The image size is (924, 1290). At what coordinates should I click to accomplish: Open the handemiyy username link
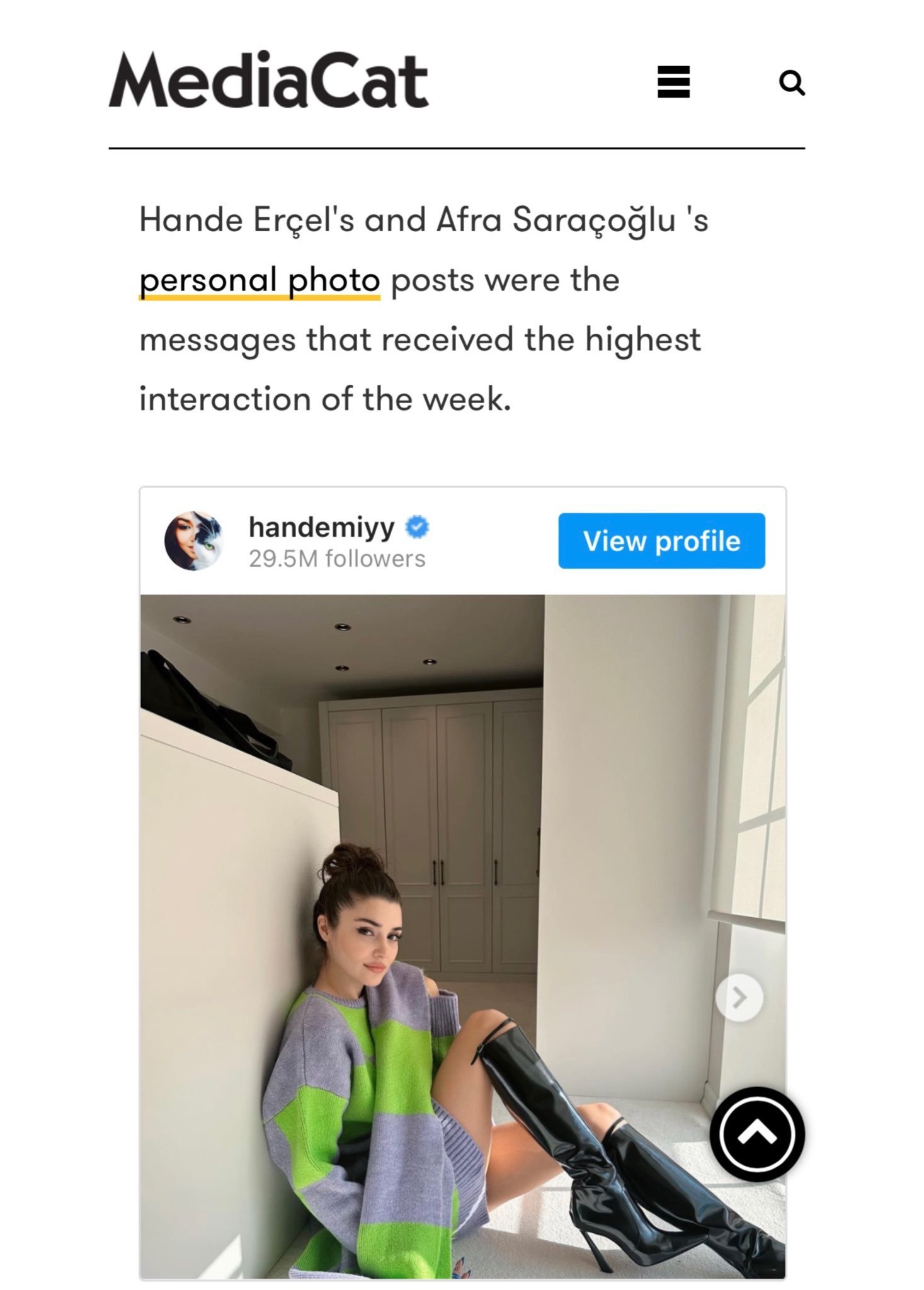pyautogui.click(x=321, y=527)
